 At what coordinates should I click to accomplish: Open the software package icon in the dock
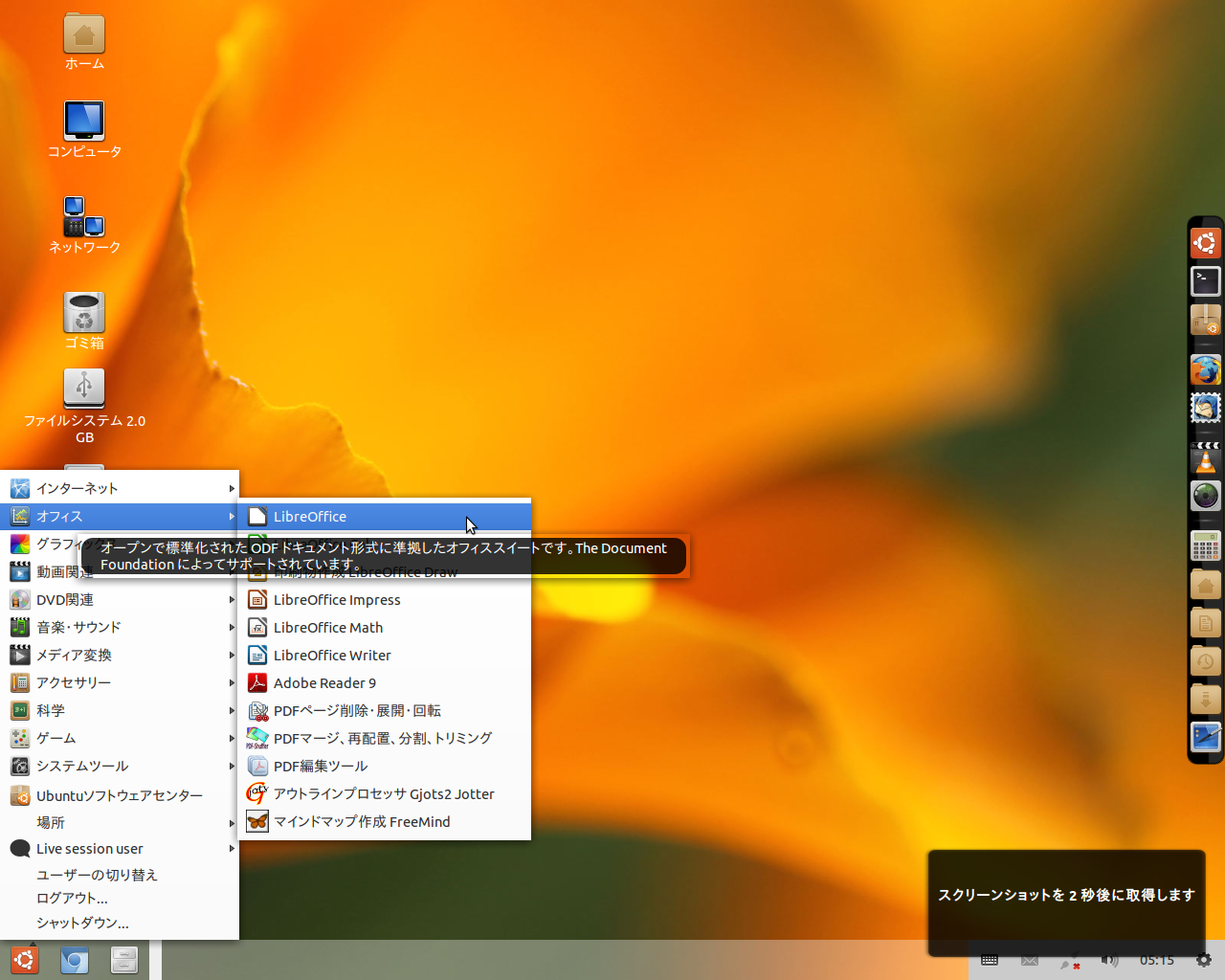[x=1206, y=320]
